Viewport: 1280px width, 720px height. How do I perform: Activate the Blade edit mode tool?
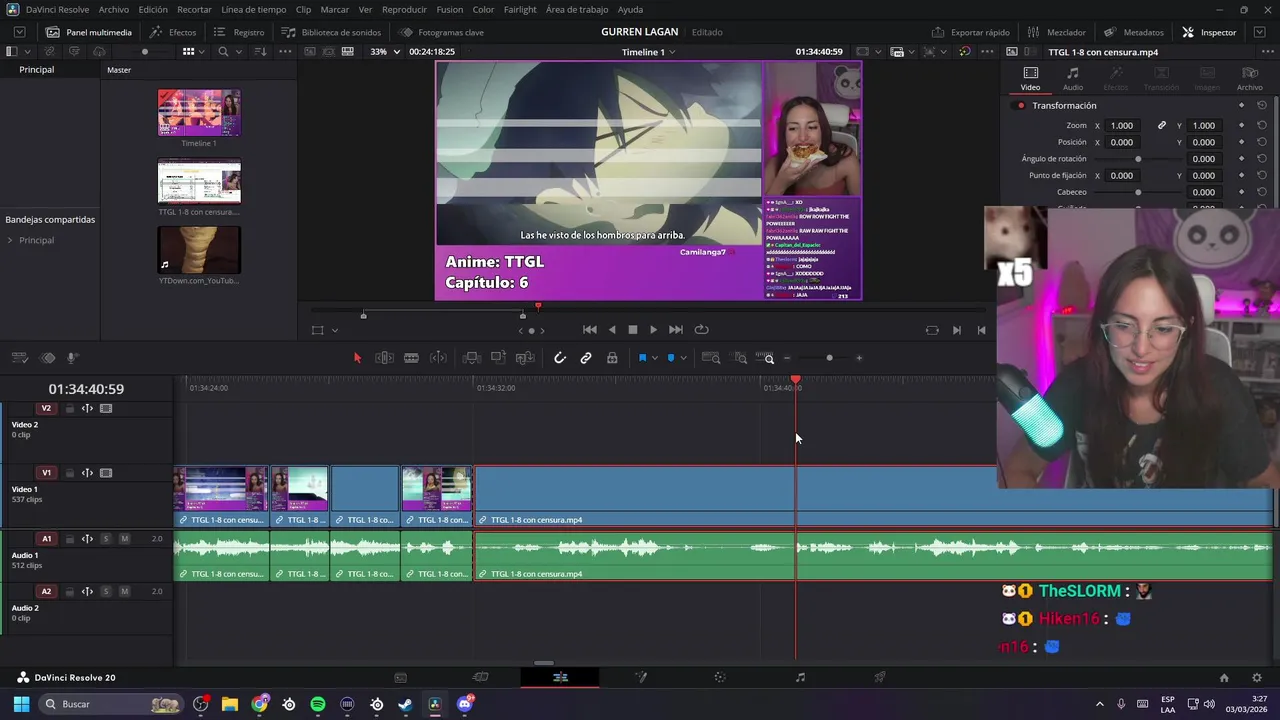[x=411, y=358]
